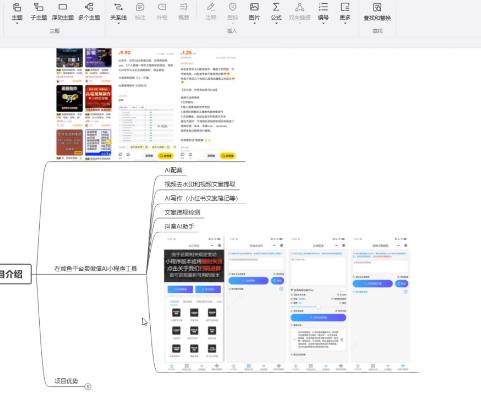Viewport: 481px width, 396px height.
Task: Click the 编号 numbering icon
Action: (x=323, y=7)
